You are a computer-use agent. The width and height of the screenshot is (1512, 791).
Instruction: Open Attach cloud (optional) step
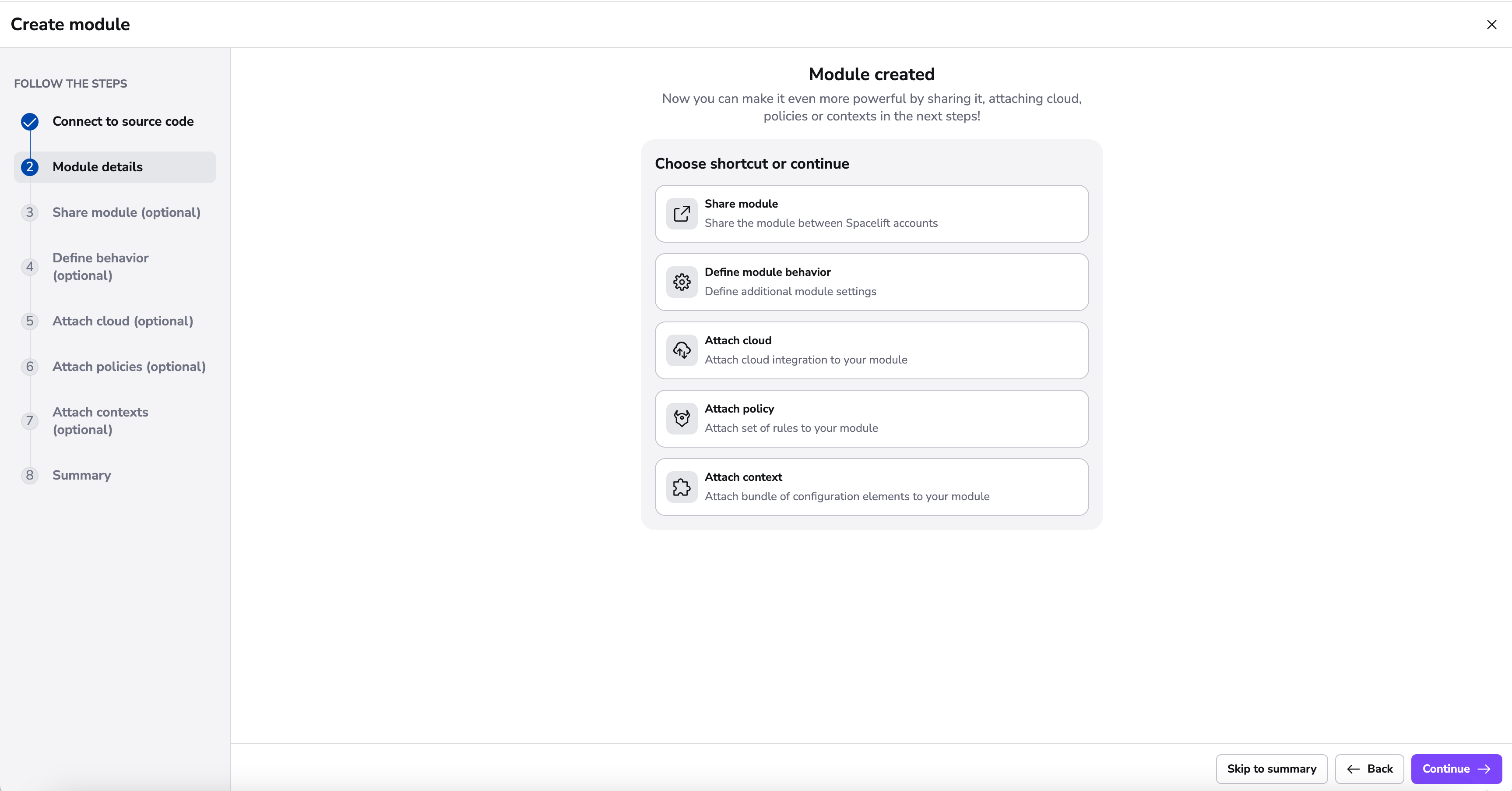pyautogui.click(x=123, y=321)
